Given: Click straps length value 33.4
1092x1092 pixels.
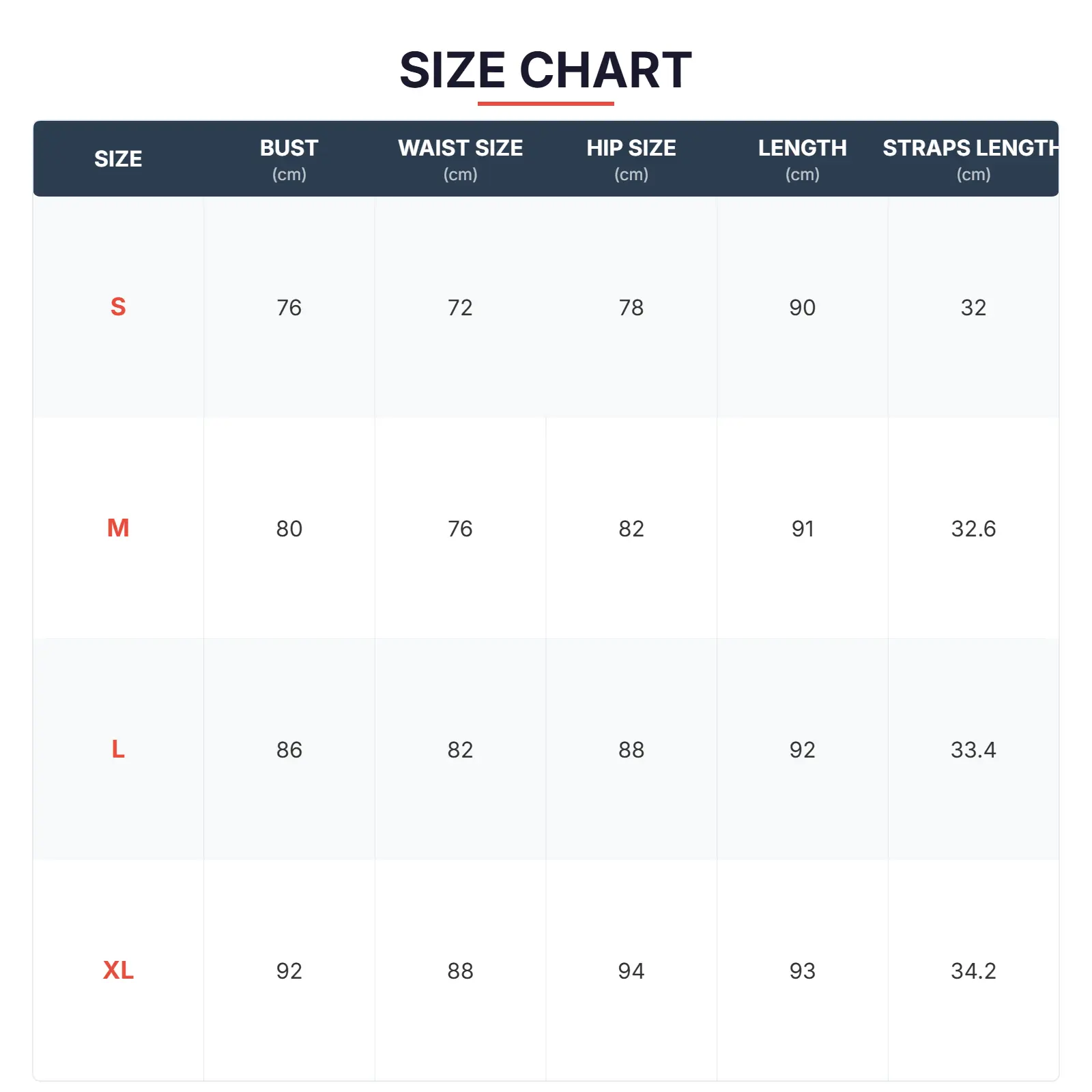Looking at the screenshot, I should point(973,750).
